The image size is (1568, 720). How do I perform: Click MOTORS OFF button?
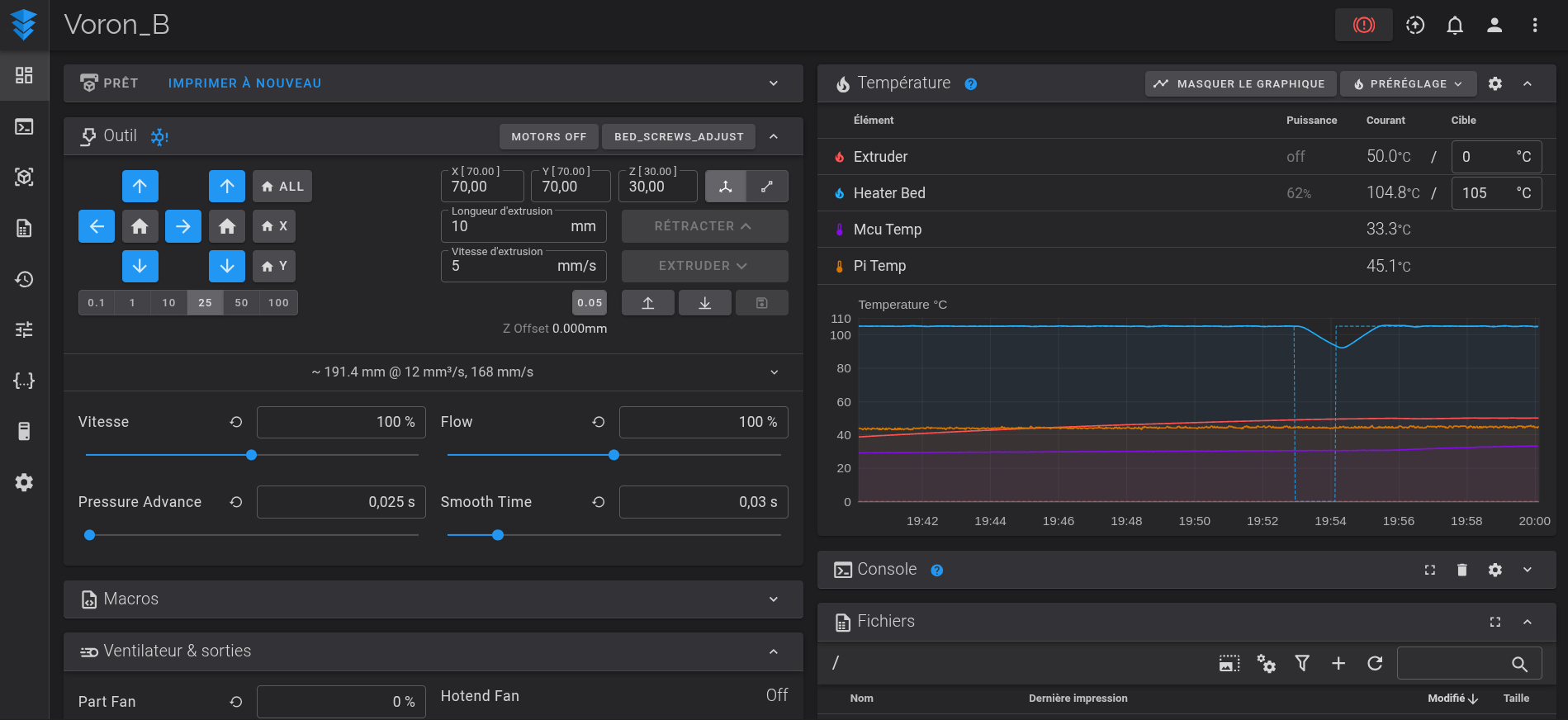548,136
